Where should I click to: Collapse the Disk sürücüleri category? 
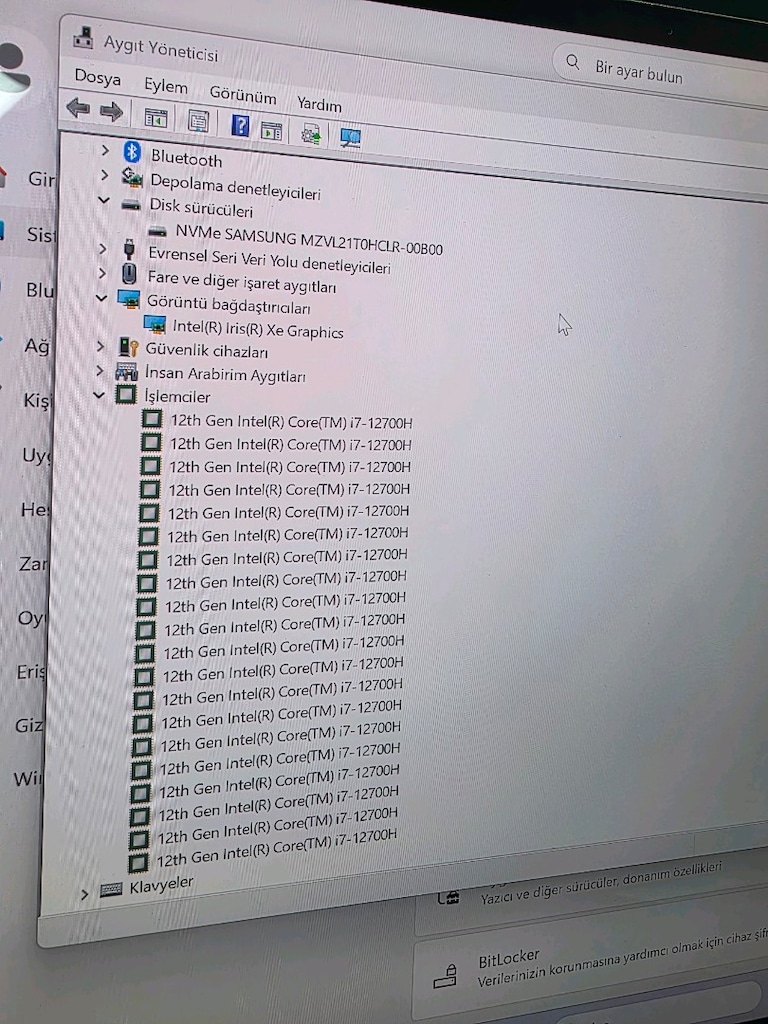point(103,200)
